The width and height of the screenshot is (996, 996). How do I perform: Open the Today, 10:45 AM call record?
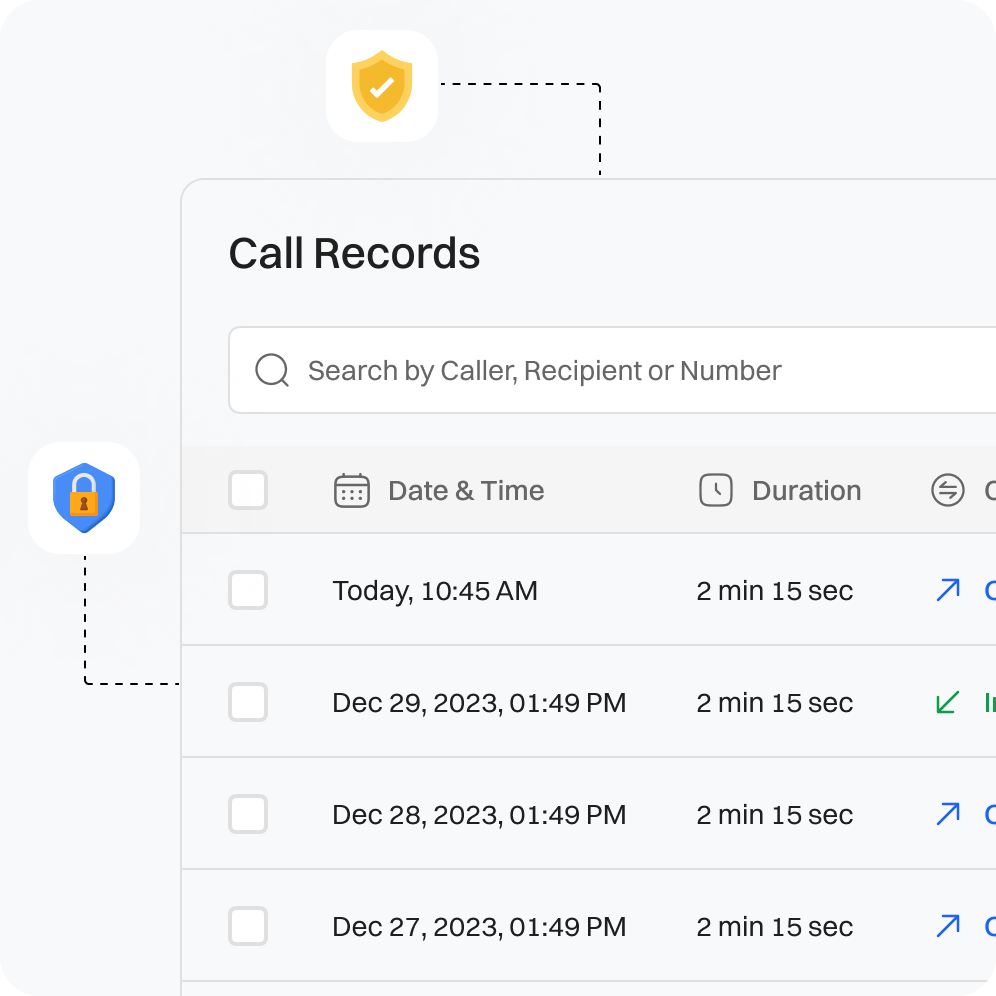coord(435,591)
